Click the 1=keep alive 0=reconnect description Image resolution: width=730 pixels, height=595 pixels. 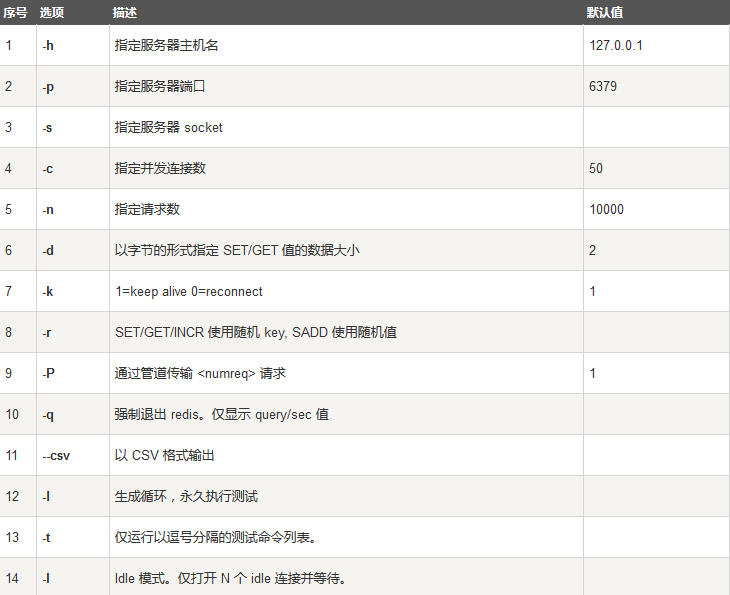(189, 291)
